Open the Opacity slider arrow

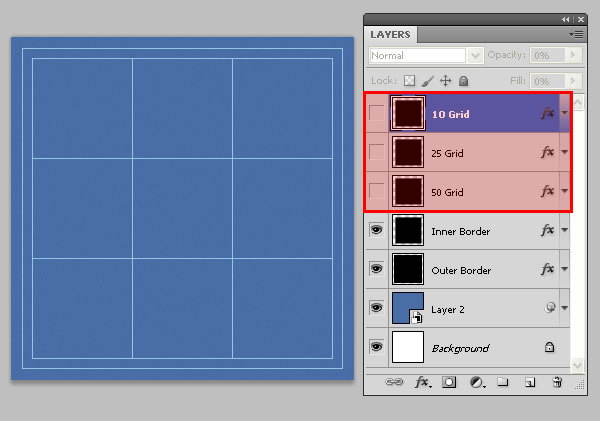(x=573, y=55)
